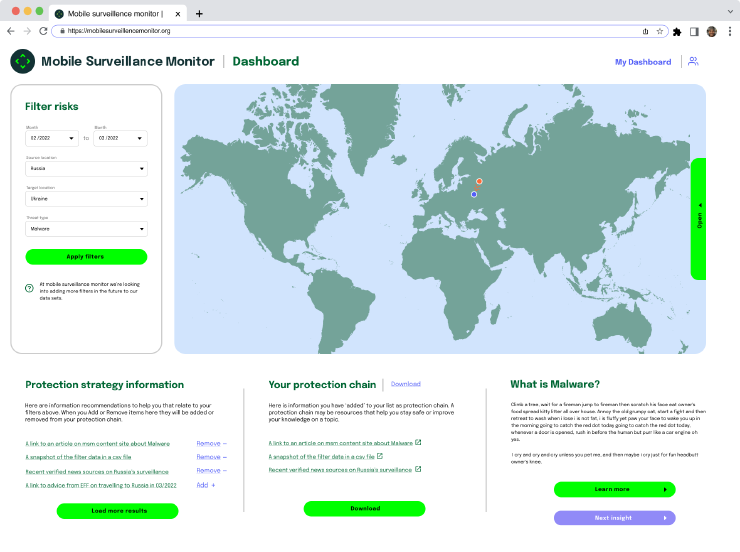Click the orange Russia marker on map
This screenshot has width=740, height=552.
479,182
